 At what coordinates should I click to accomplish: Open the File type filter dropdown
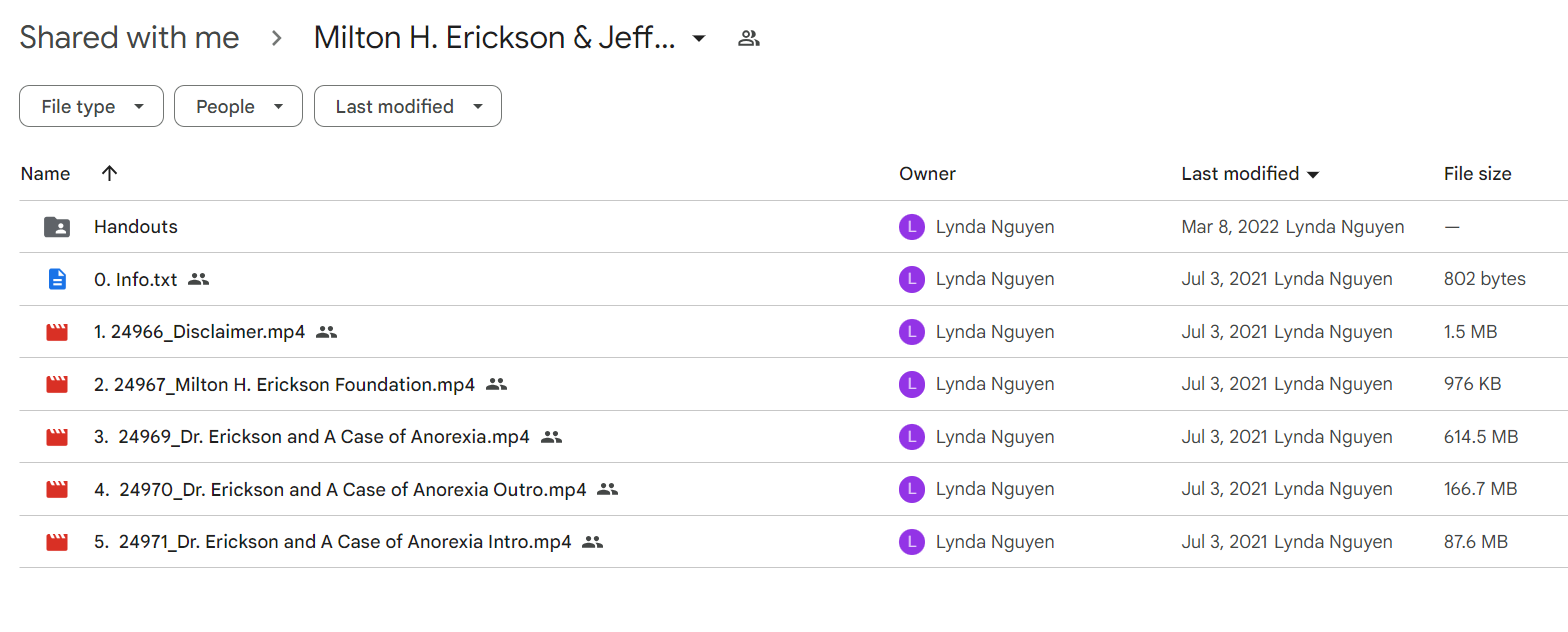[91, 106]
